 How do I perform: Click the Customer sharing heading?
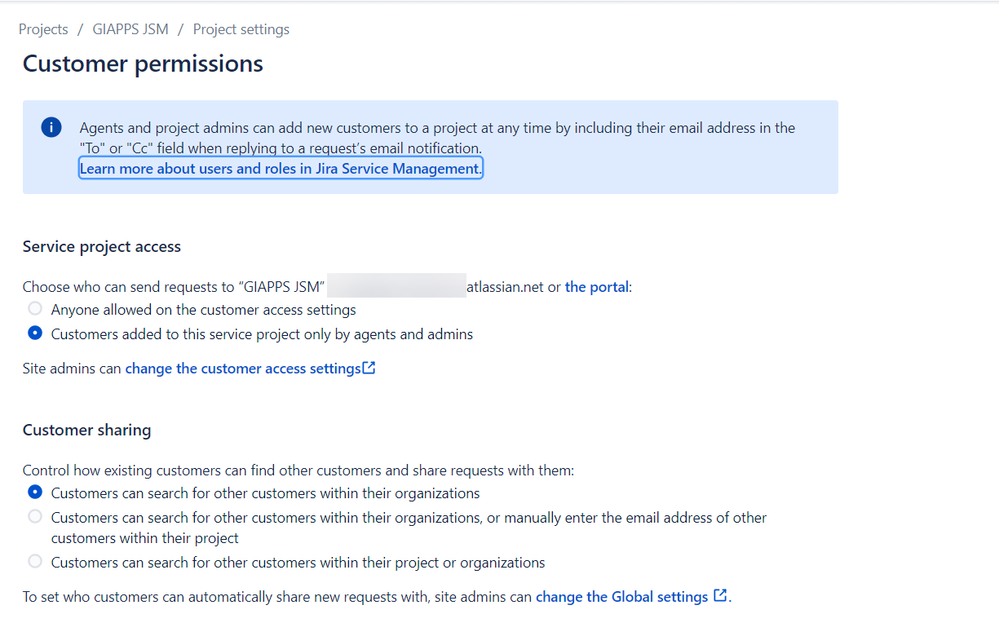tap(87, 430)
